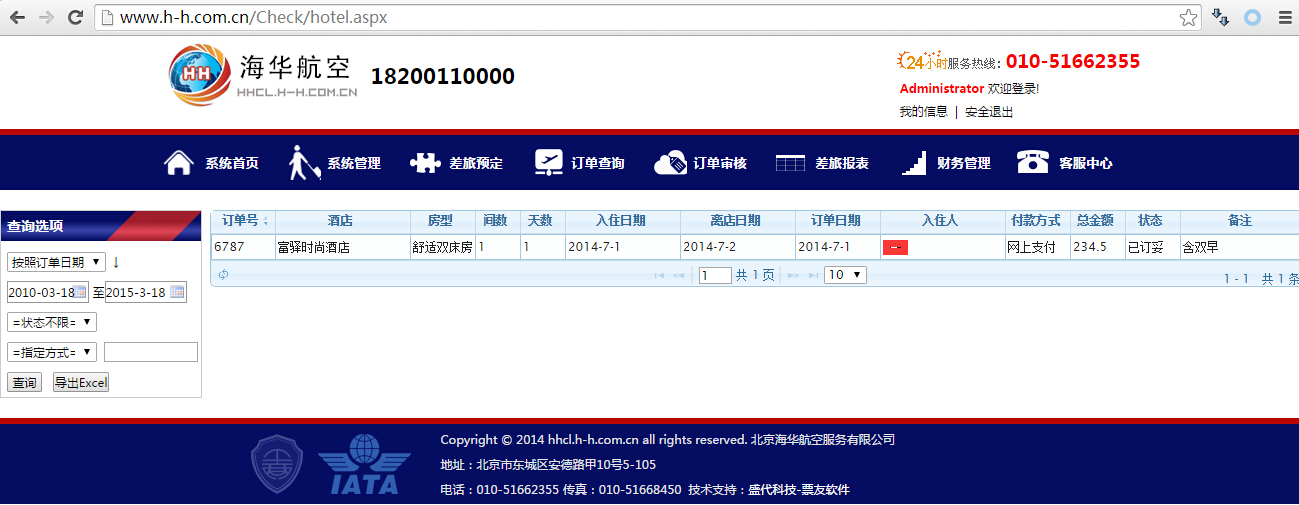Click the 网上支付 payment cell
1299x505 pixels.
pos(1037,247)
